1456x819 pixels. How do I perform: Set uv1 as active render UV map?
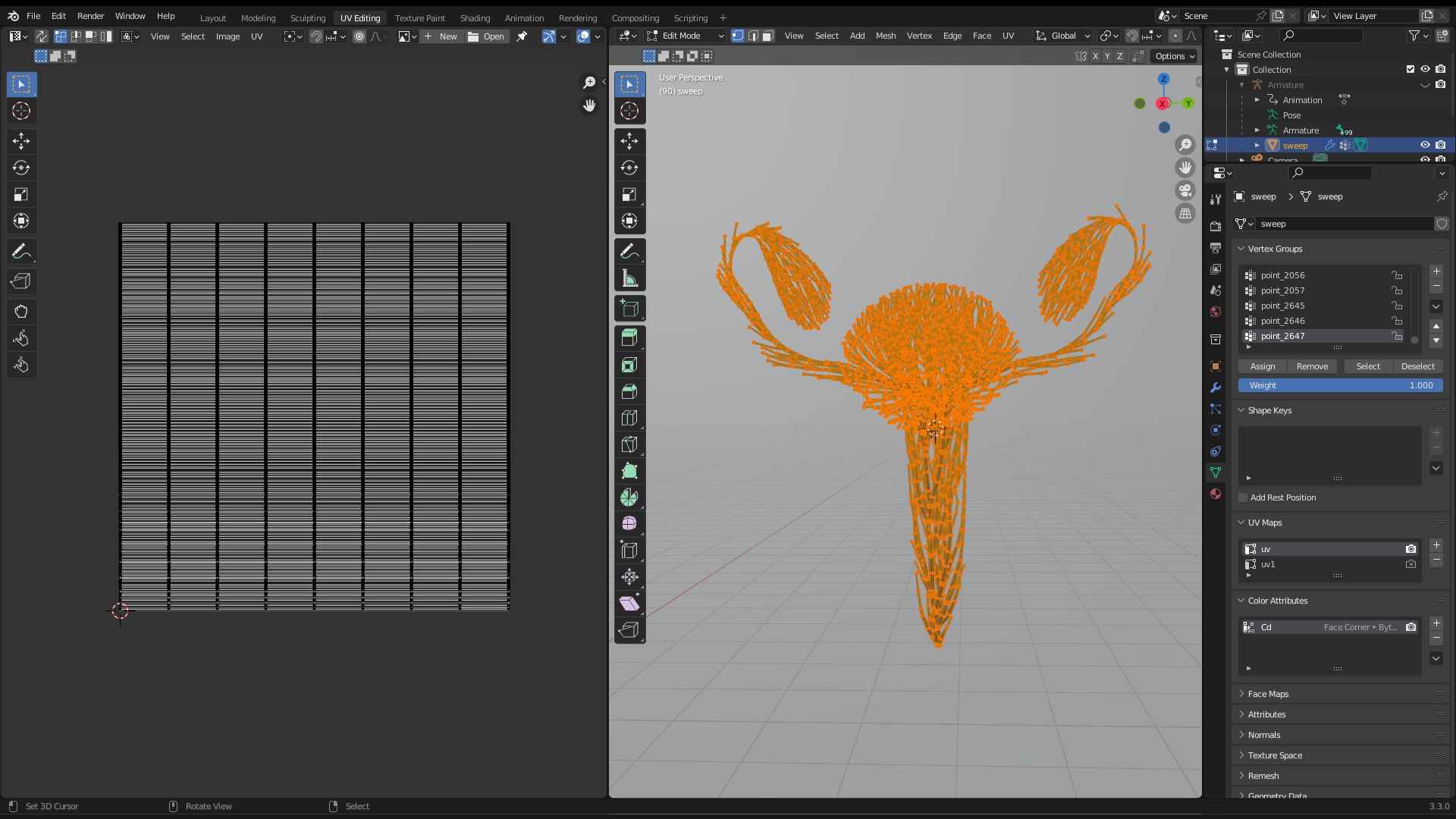(1410, 564)
